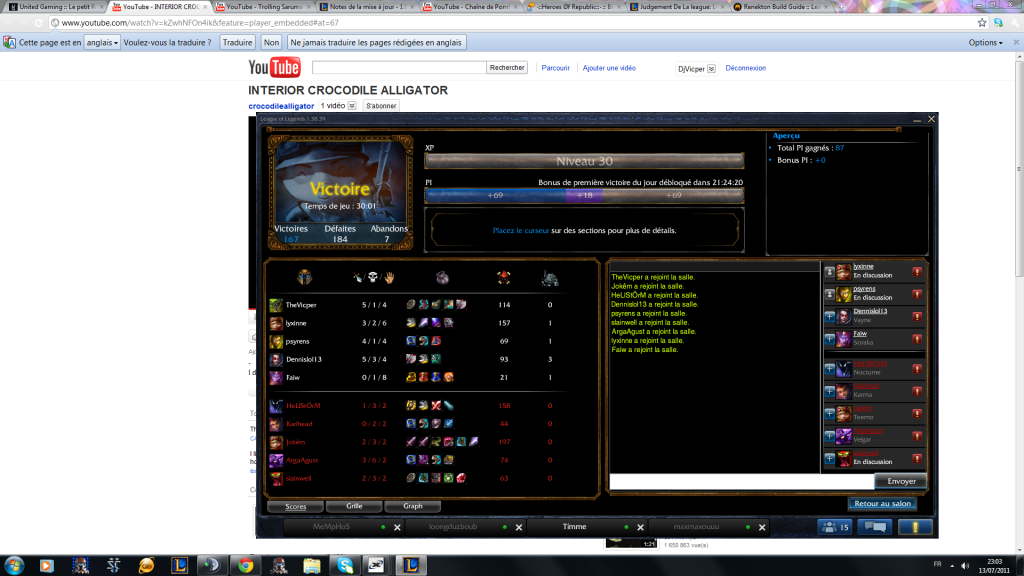Viewport: 1024px width, 576px height.
Task: Open Chrome from the Windows taskbar
Action: point(246,565)
